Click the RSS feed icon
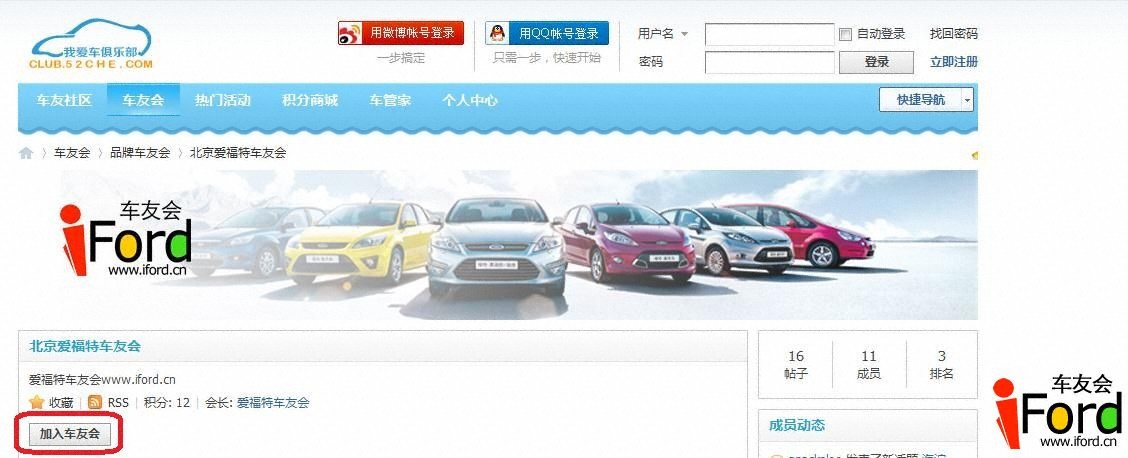This screenshot has width=1128, height=458. pos(94,403)
